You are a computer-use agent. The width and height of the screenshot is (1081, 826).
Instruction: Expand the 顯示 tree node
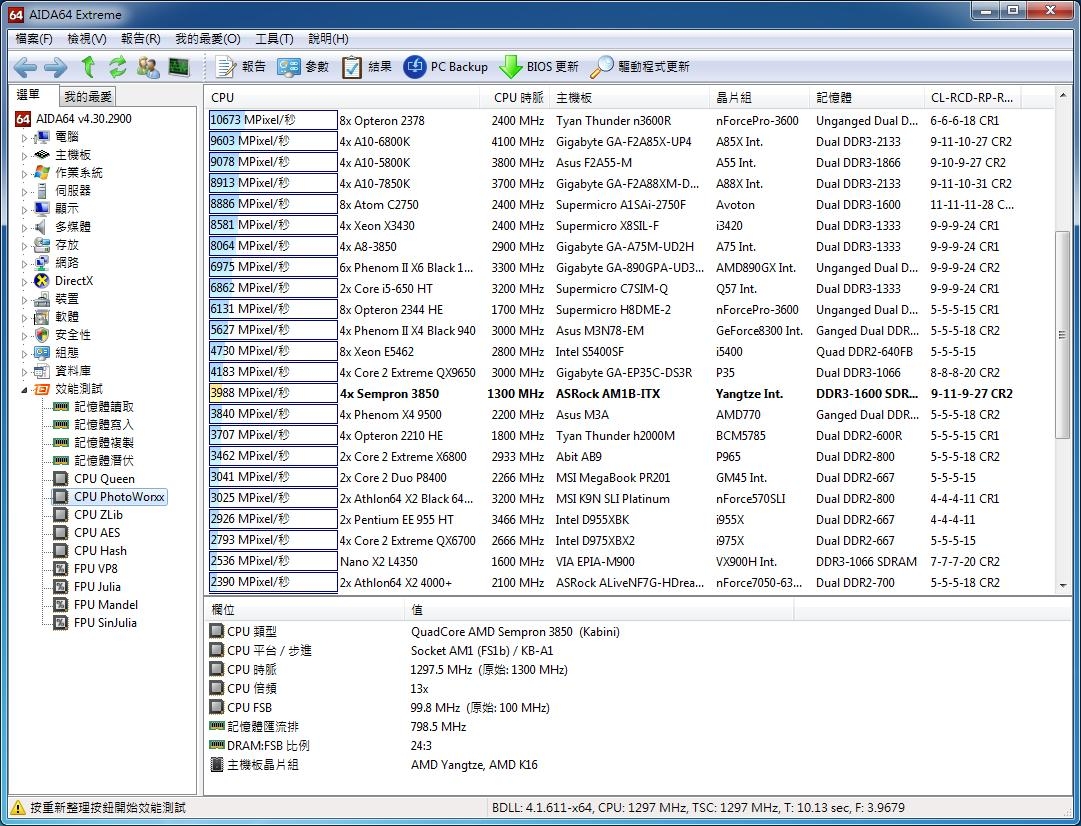[x=25, y=209]
